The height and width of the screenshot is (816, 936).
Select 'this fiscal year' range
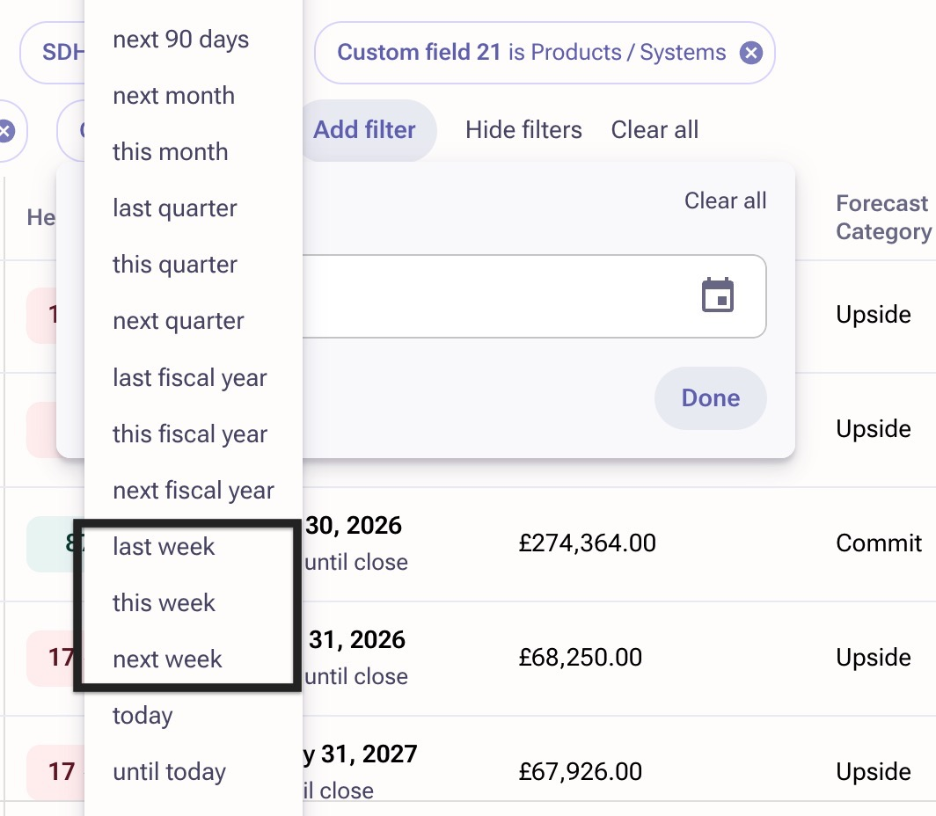[190, 434]
